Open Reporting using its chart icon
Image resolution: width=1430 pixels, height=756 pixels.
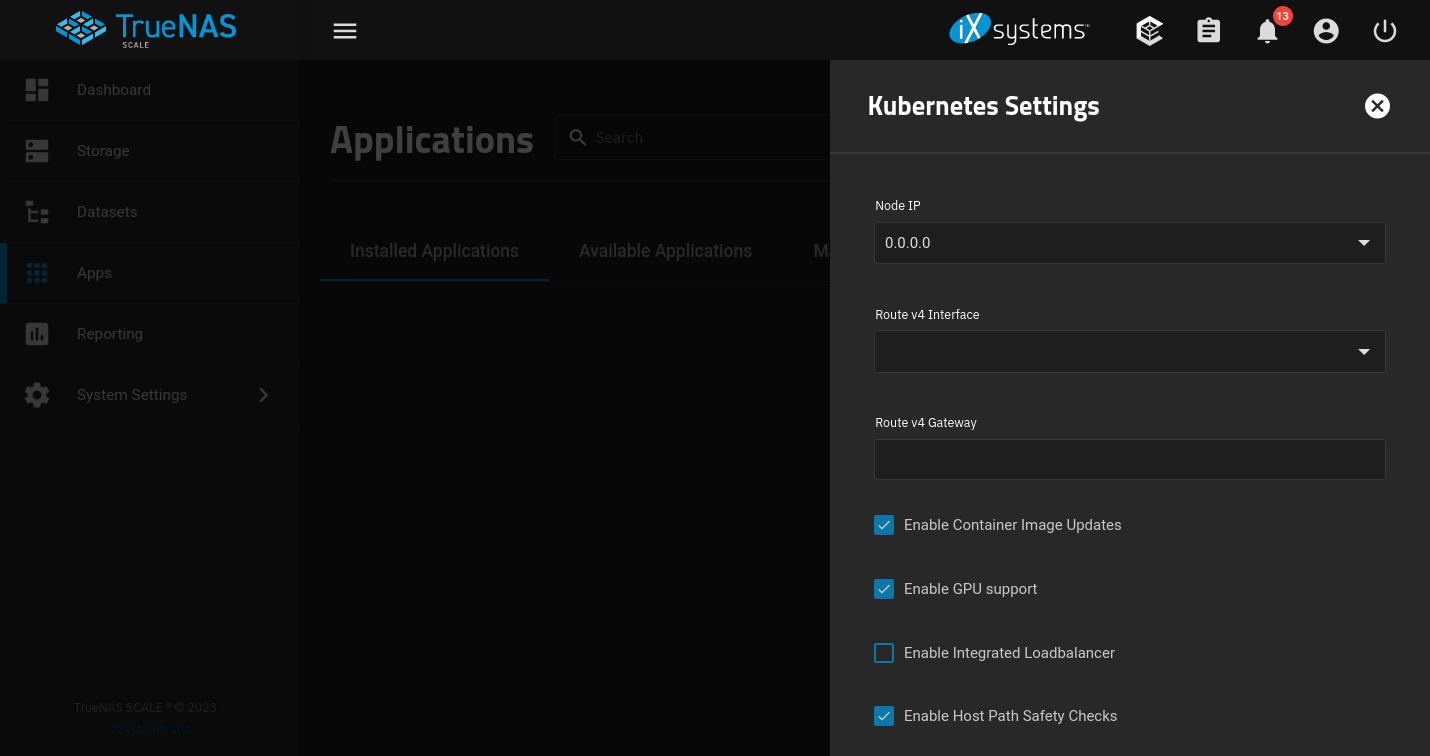point(37,333)
